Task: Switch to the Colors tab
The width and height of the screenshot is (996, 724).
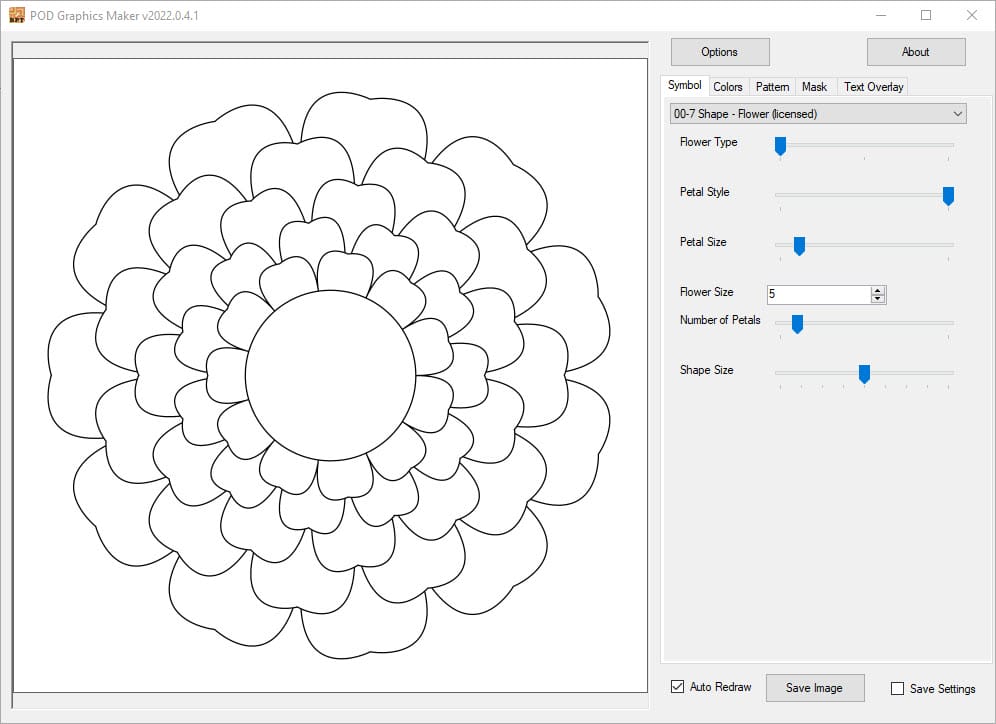Action: [727, 87]
